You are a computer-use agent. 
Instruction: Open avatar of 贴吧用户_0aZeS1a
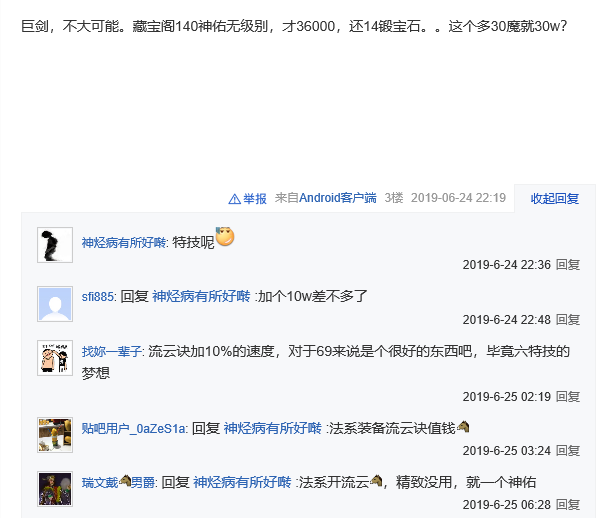coord(55,435)
